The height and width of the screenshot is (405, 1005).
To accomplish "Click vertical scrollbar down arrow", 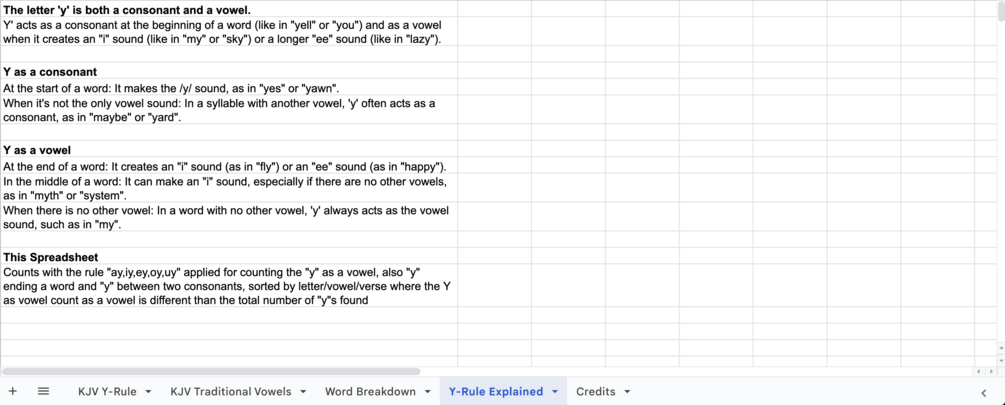I will pos(1001,360).
